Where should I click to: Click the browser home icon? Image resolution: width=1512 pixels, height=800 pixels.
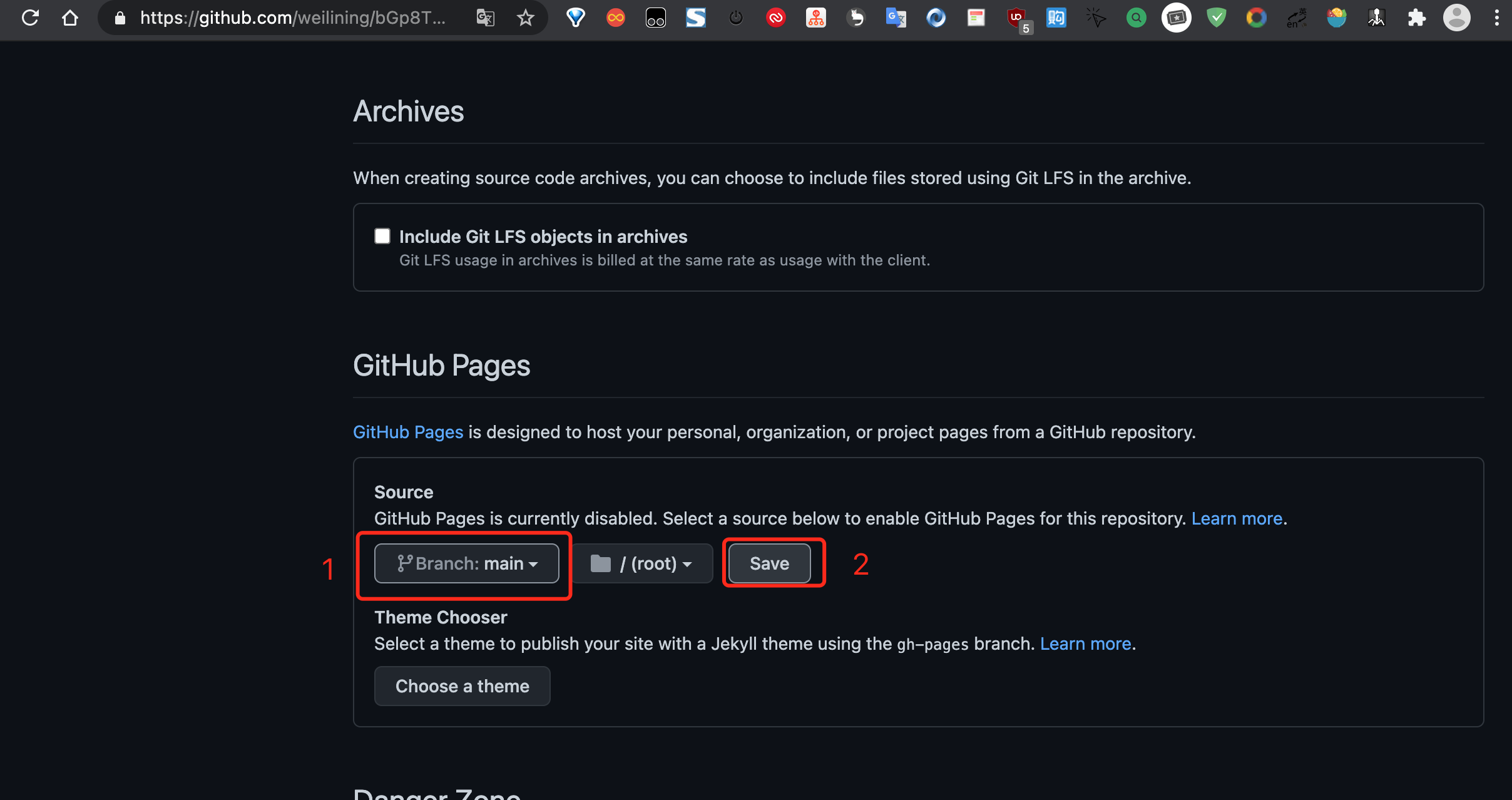(70, 18)
